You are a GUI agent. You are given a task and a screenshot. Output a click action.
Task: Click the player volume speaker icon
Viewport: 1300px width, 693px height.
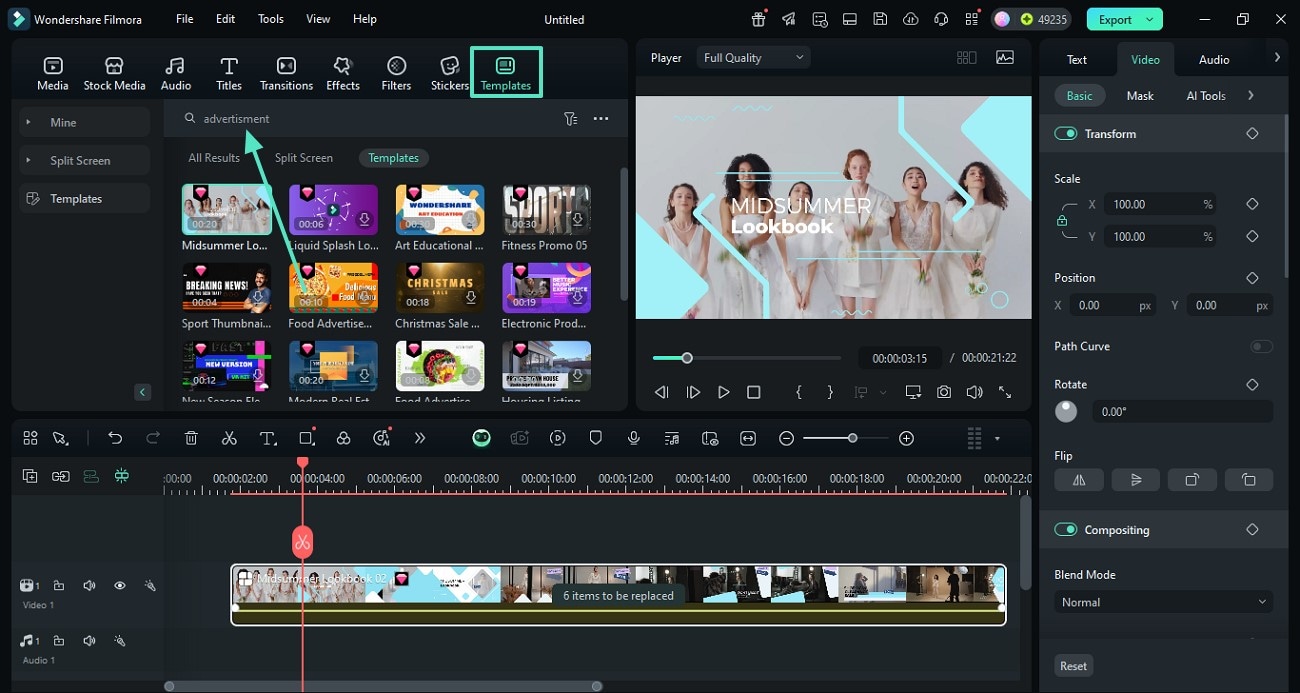tap(974, 393)
